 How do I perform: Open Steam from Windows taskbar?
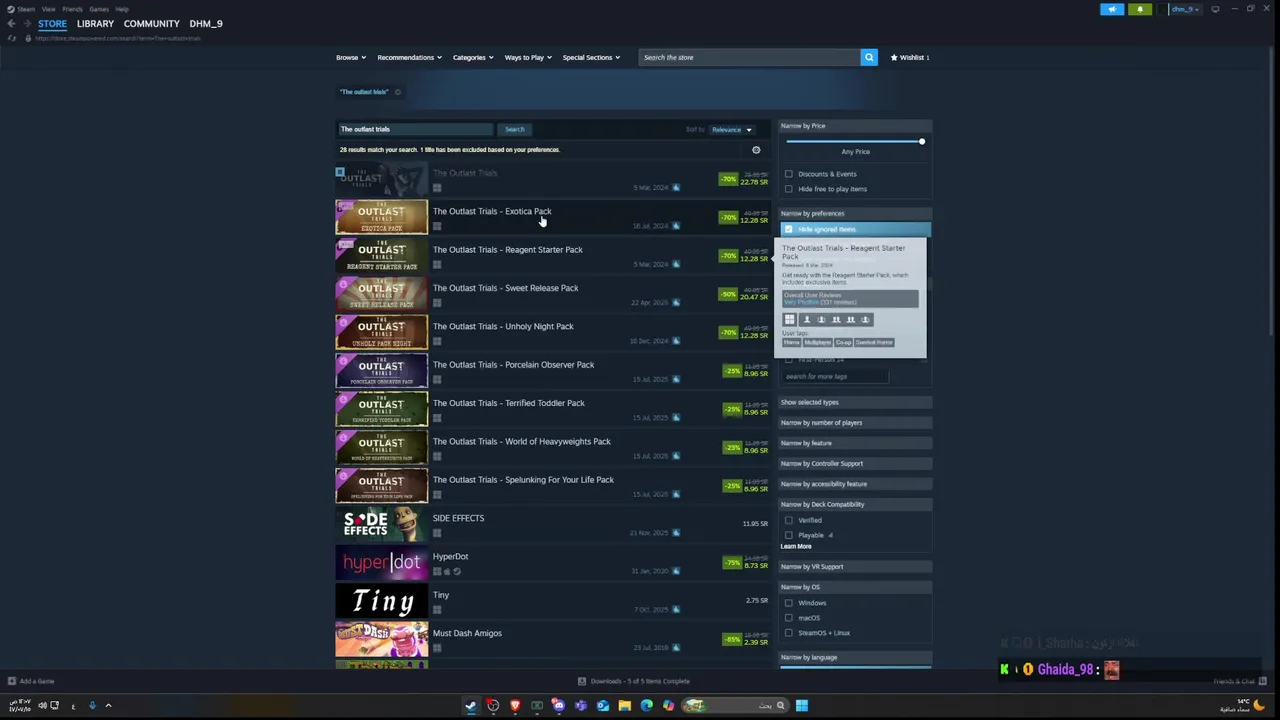471,705
